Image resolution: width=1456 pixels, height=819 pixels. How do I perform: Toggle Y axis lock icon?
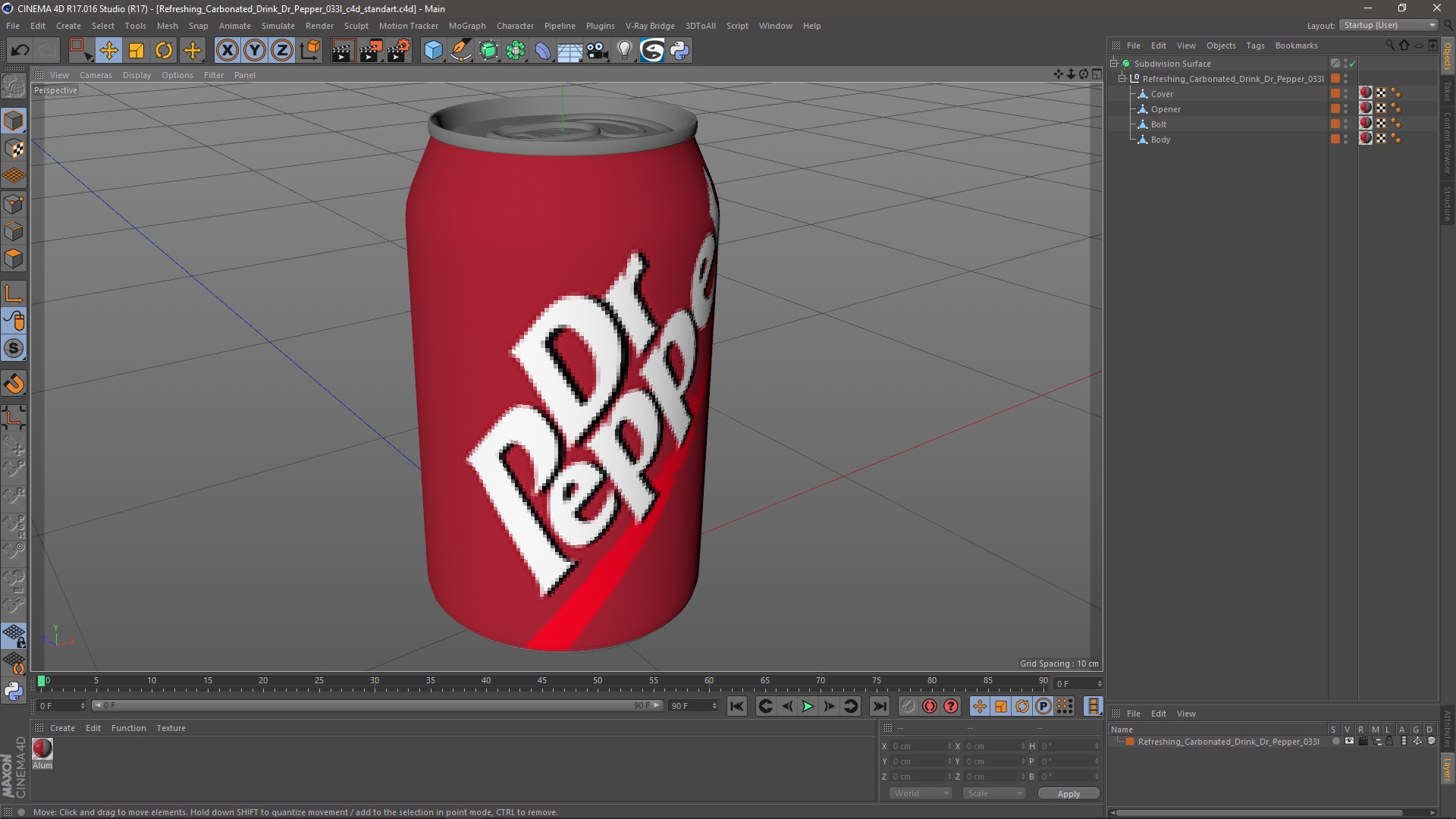coord(255,51)
